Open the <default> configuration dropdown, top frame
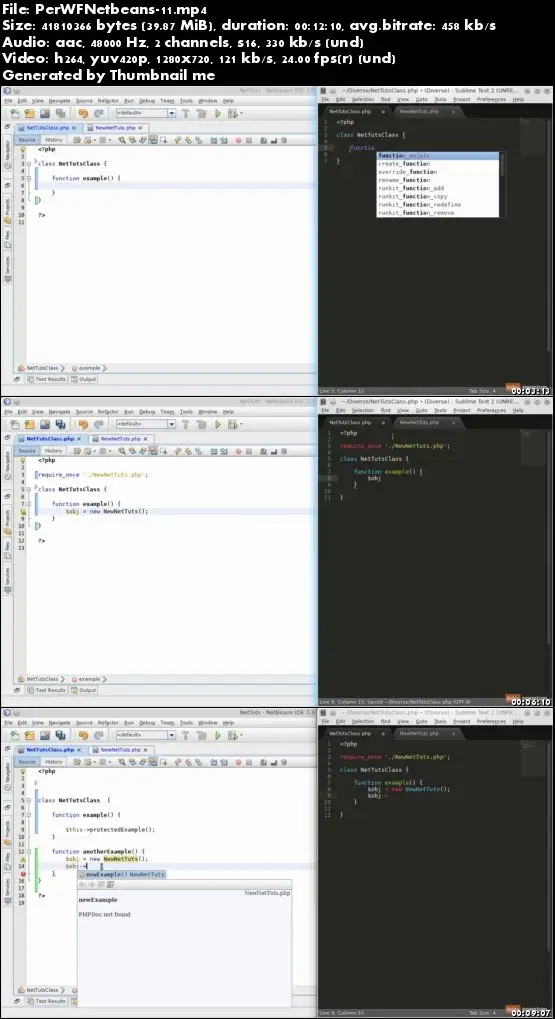555x1019 pixels. (145, 114)
